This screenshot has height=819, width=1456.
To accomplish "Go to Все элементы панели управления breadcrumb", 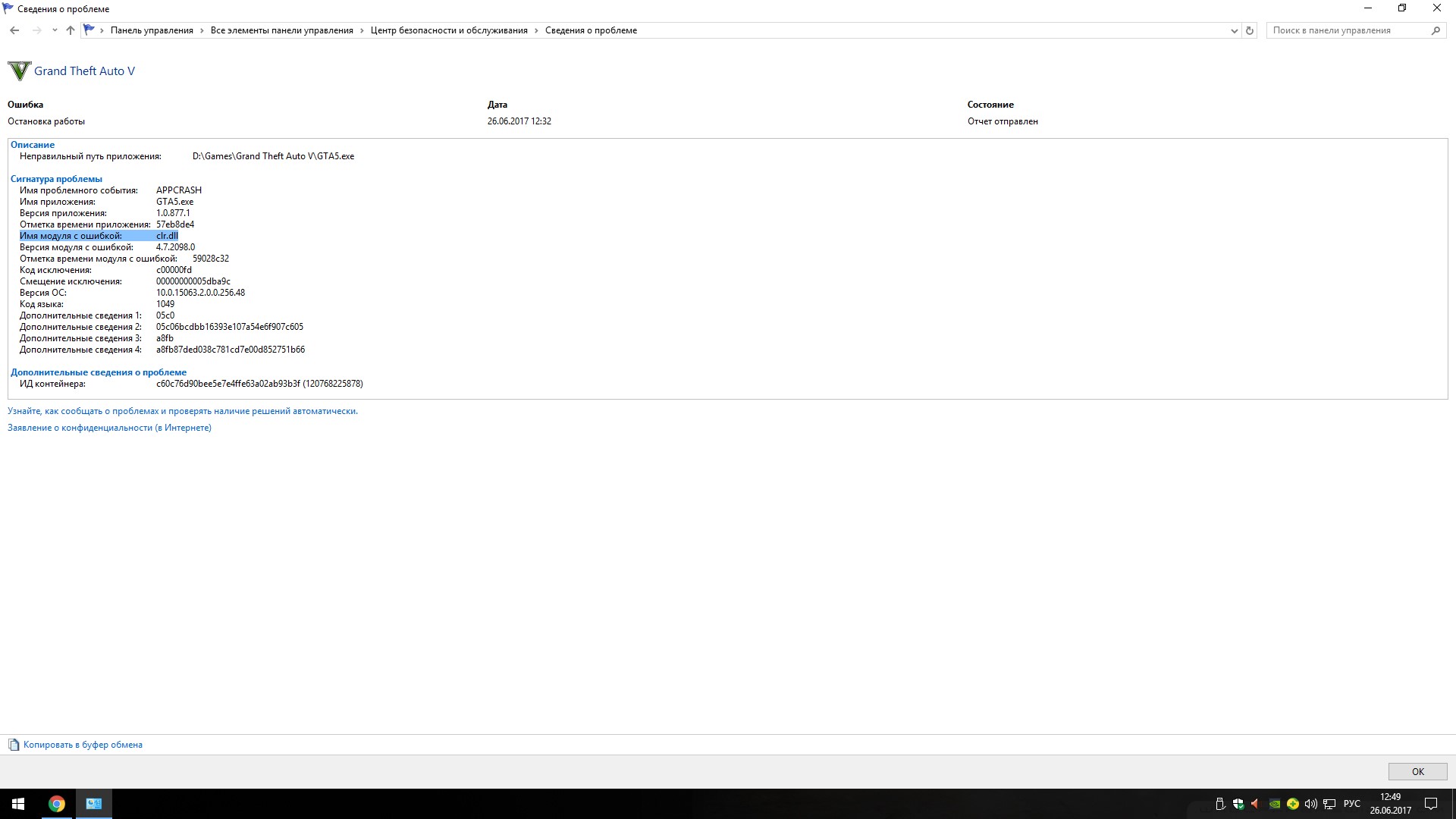I will coord(281,30).
